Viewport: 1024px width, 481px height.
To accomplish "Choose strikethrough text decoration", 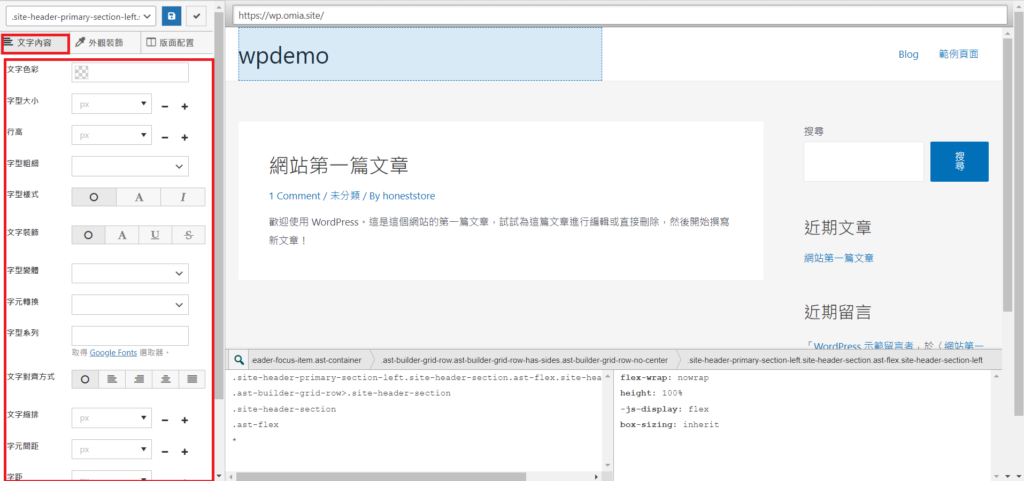I will [188, 235].
